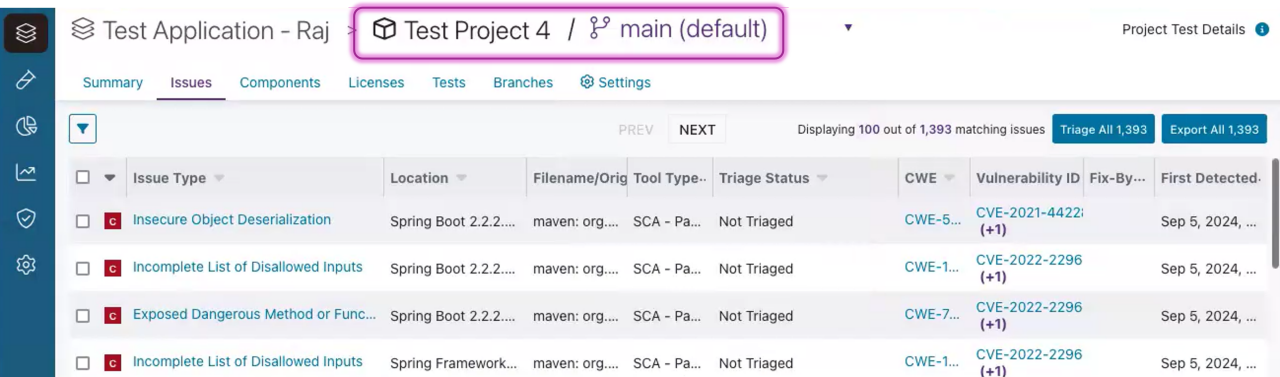The width and height of the screenshot is (1280, 377).
Task: Click the Triage All 1,393 button
Action: coord(1104,129)
